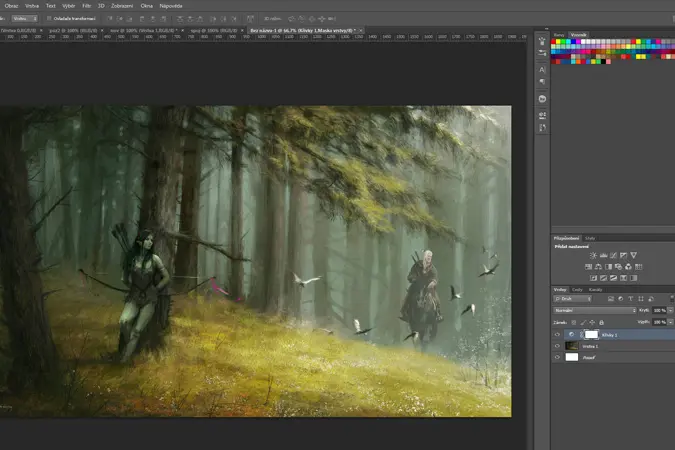Filter layers by smart objects icon
The width and height of the screenshot is (675, 450).
click(651, 299)
